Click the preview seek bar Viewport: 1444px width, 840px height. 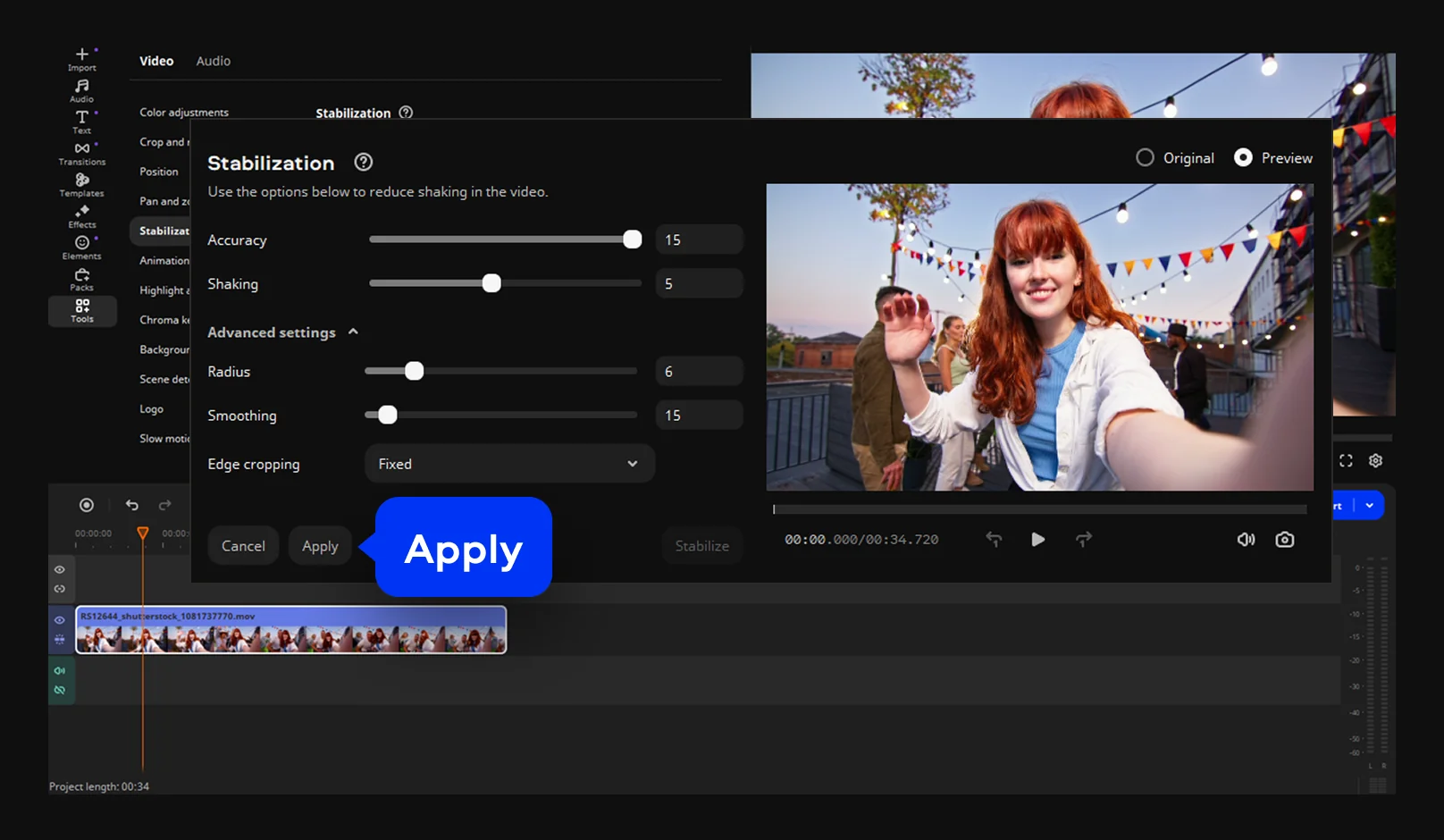(1040, 509)
